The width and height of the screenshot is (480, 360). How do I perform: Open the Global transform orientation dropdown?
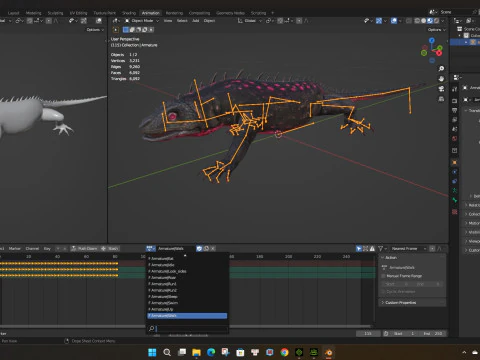(250, 21)
